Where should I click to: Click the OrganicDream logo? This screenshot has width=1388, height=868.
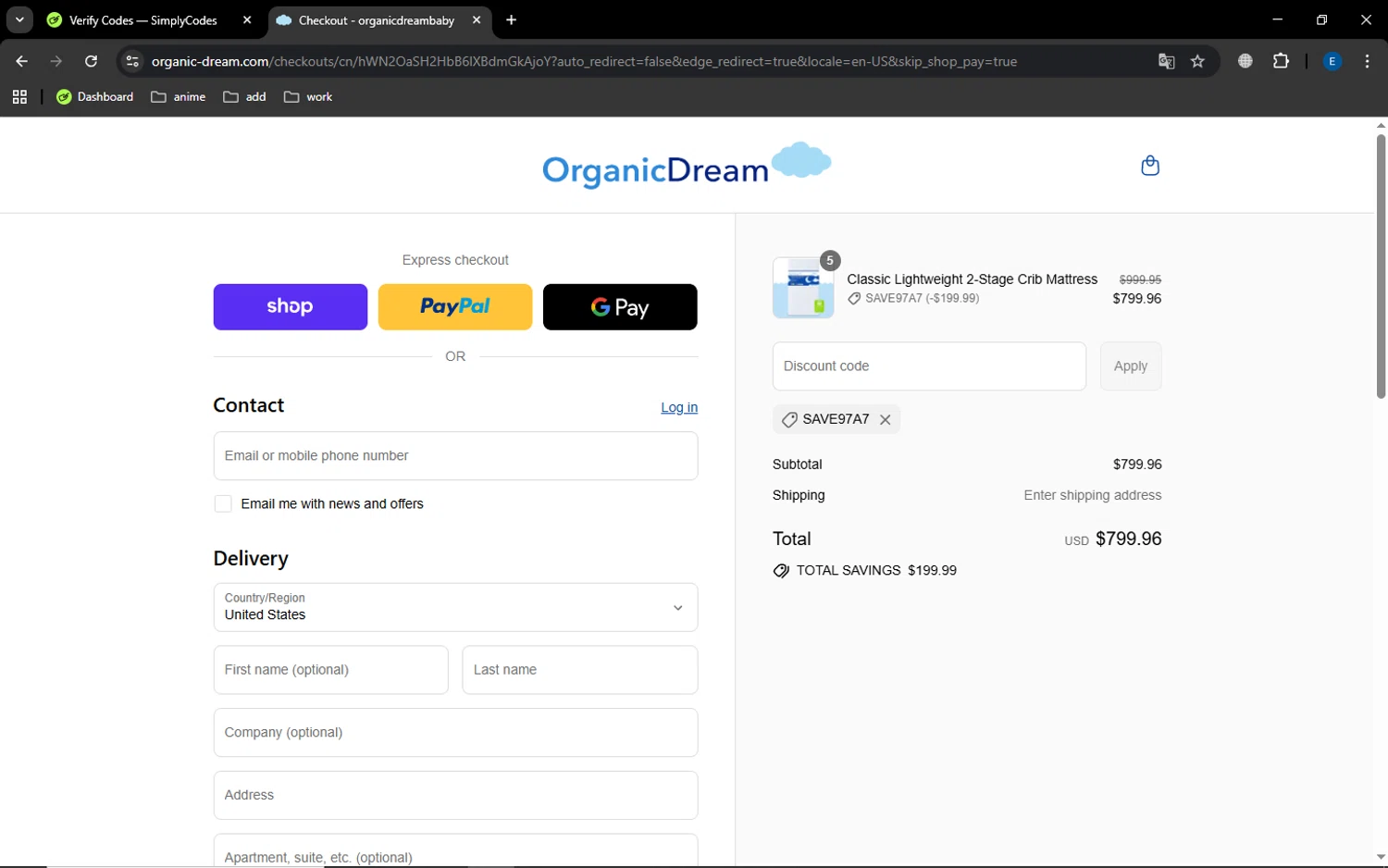click(x=686, y=166)
